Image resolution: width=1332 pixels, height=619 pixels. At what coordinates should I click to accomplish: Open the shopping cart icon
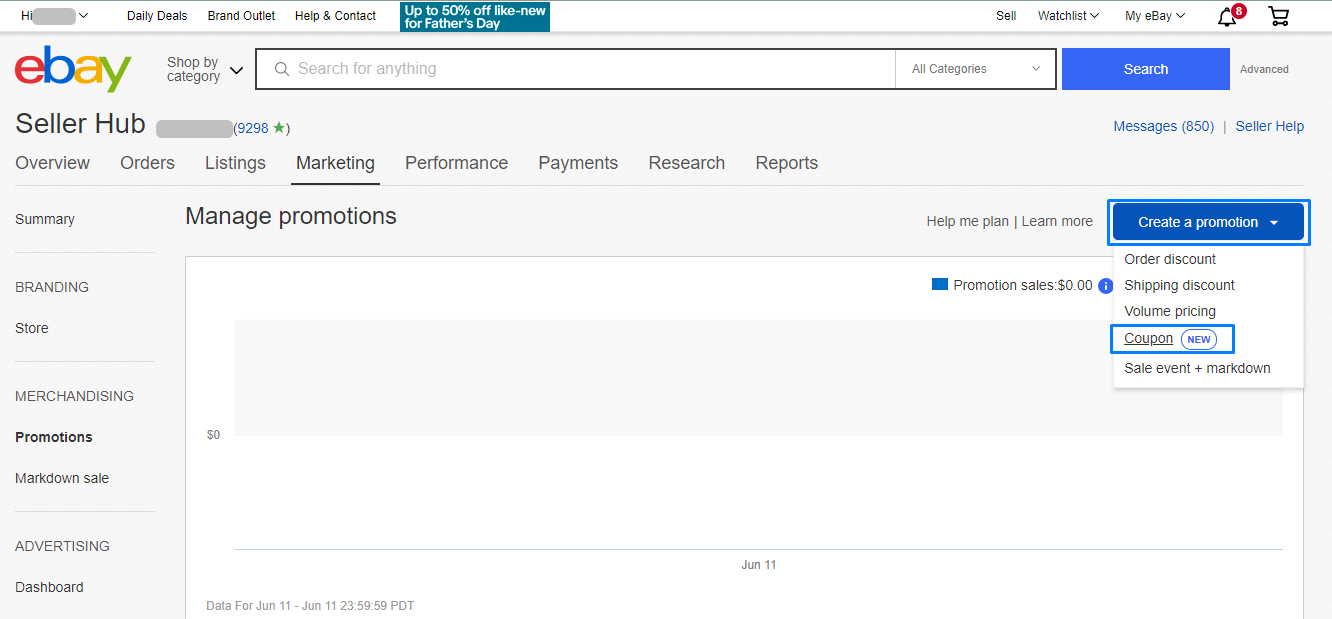tap(1278, 16)
